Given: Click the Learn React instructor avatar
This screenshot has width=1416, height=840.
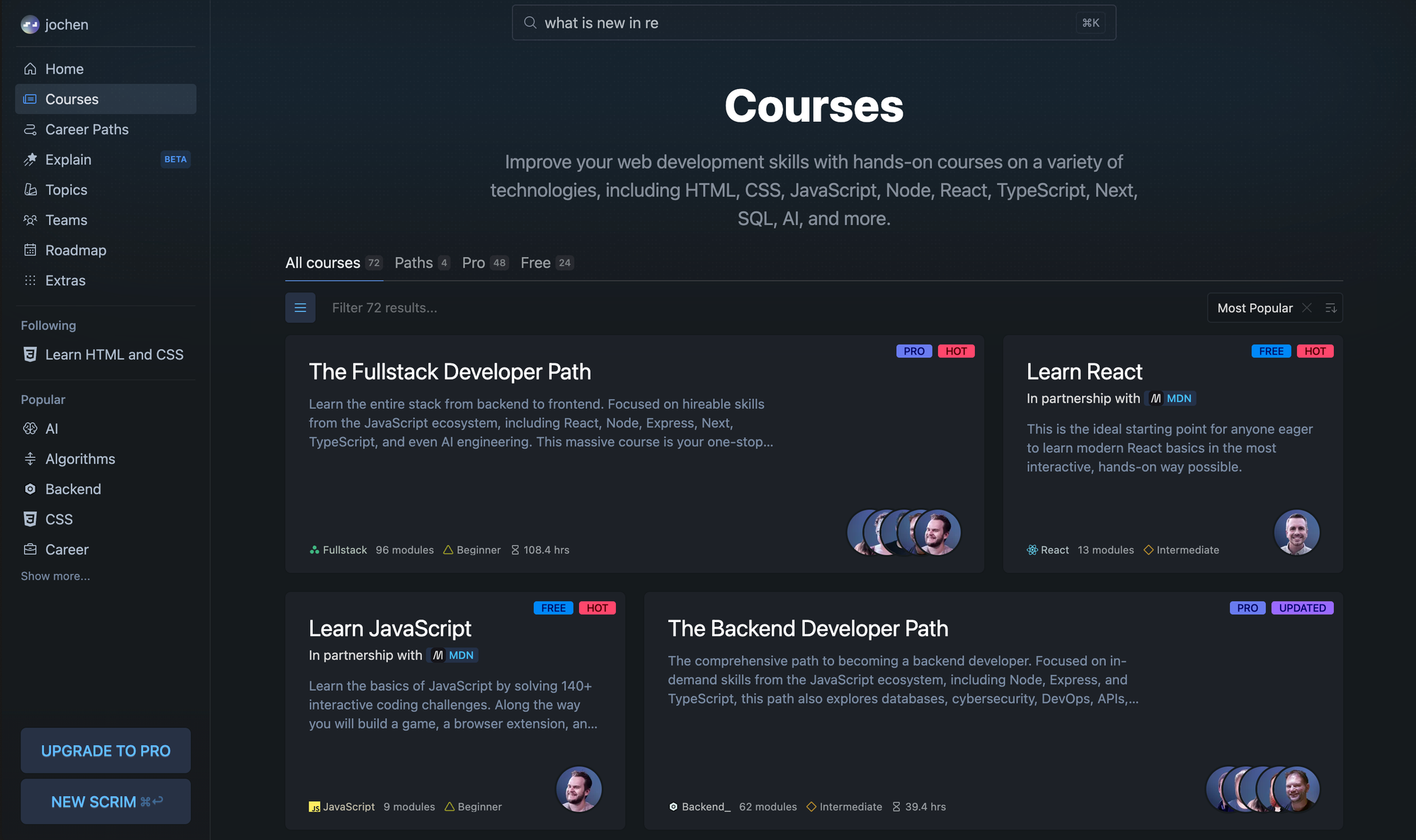Looking at the screenshot, I should [x=1296, y=532].
